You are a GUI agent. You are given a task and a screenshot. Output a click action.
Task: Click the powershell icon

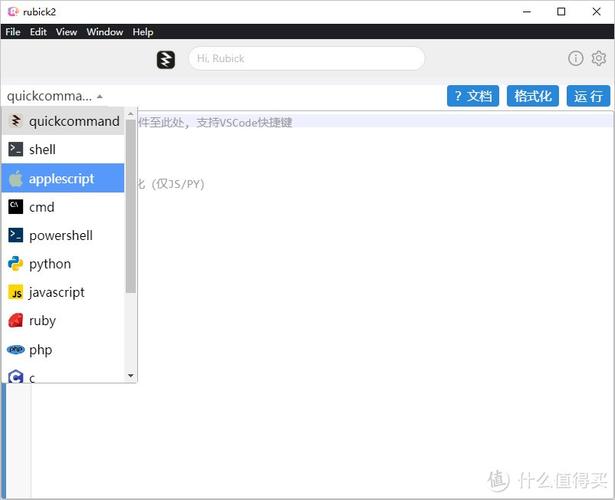[16, 235]
